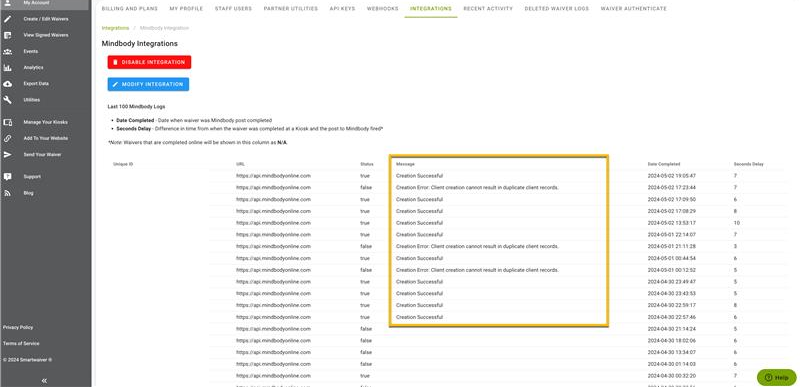This screenshot has height=387, width=800.
Task: Click the Last 100 Mindbody Logs heading
Action: [136, 107]
